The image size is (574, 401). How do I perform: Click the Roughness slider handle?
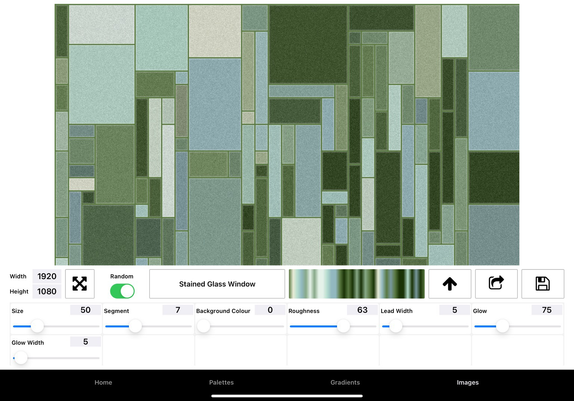click(343, 326)
